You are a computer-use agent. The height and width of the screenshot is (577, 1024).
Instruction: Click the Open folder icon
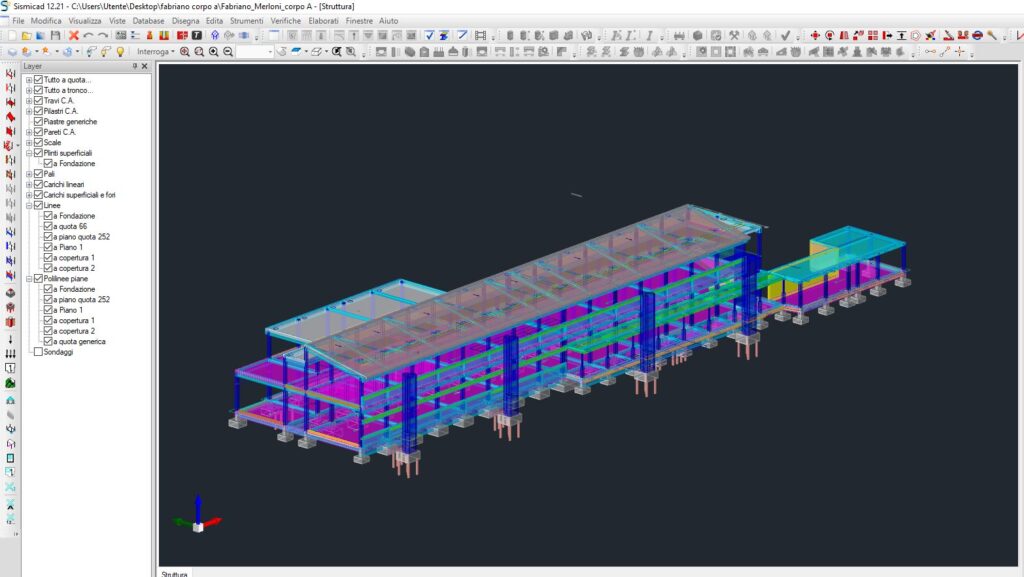coord(27,36)
